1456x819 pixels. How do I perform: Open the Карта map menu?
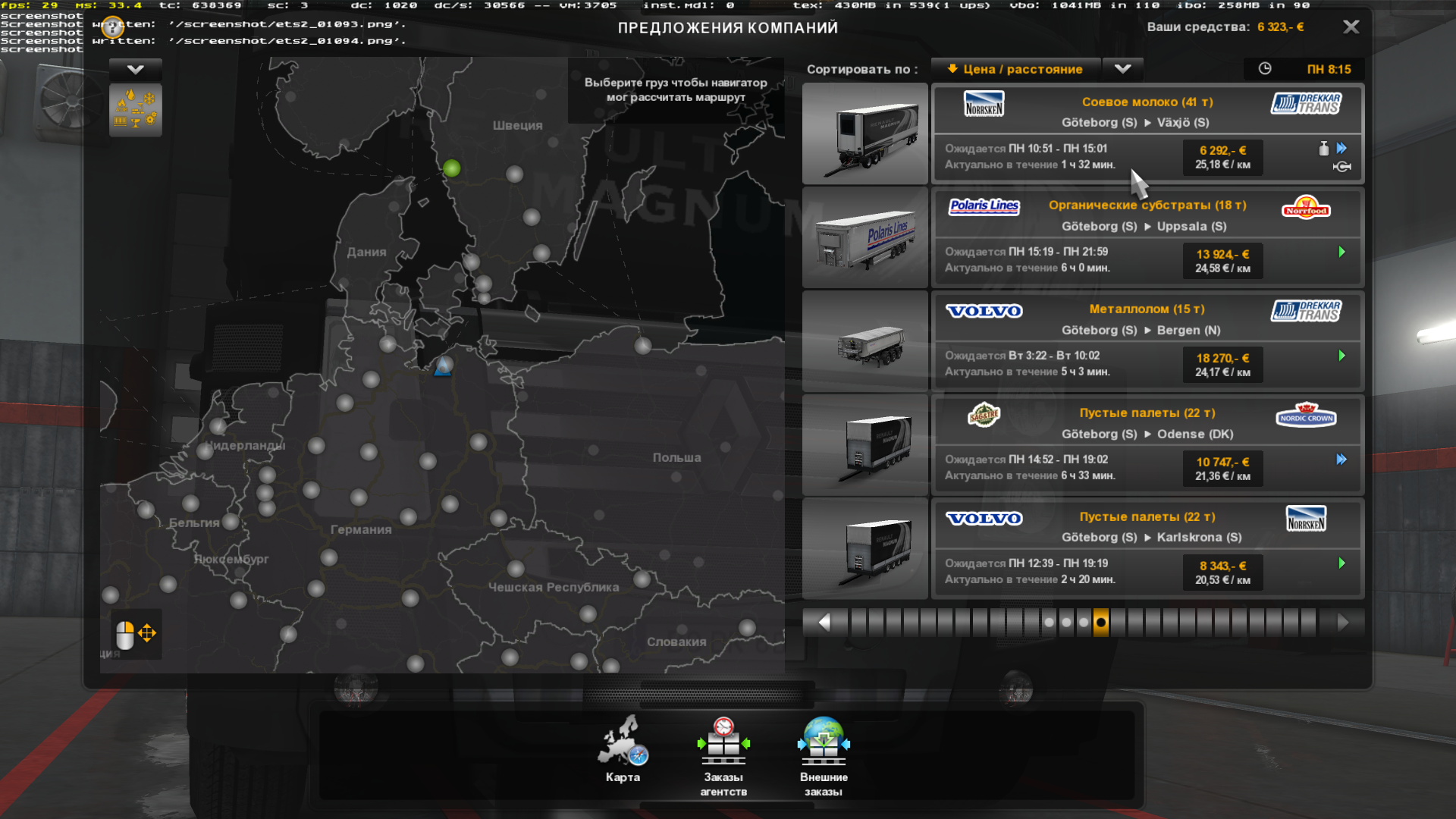[x=623, y=749]
